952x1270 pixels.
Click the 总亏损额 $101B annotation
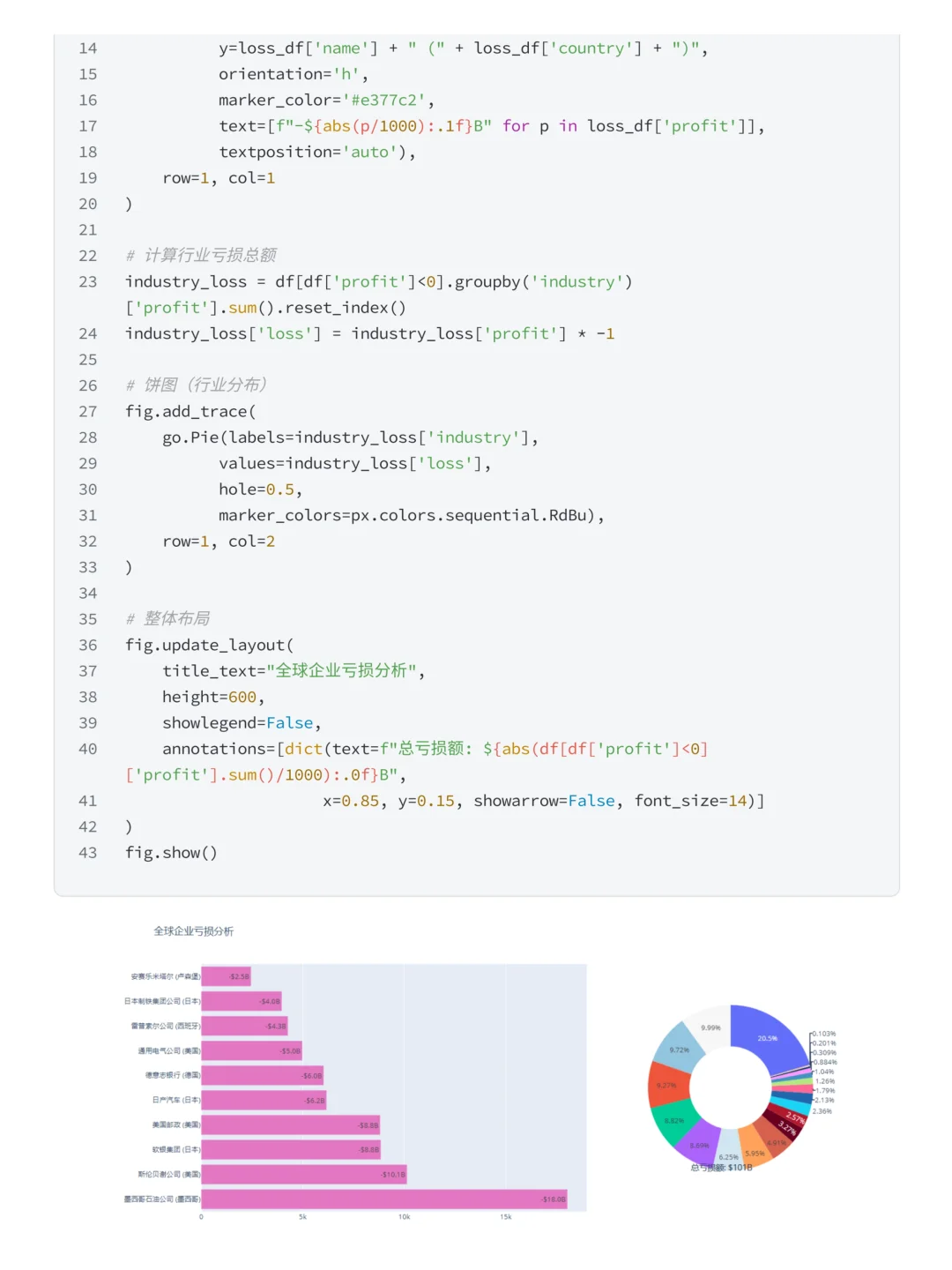(721, 1167)
